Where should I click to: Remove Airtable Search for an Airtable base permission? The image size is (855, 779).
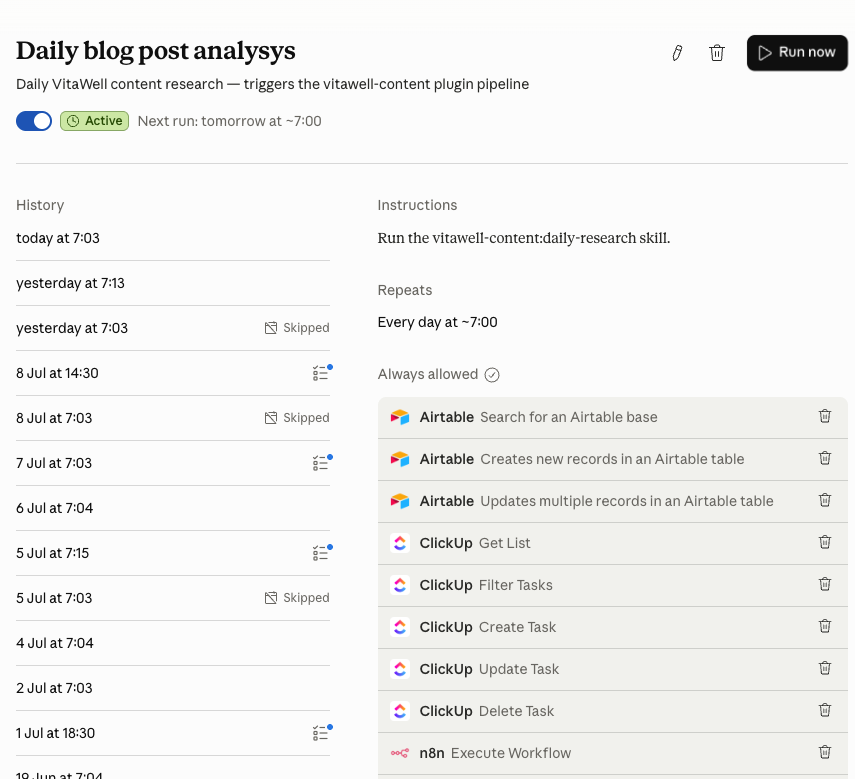tap(824, 416)
